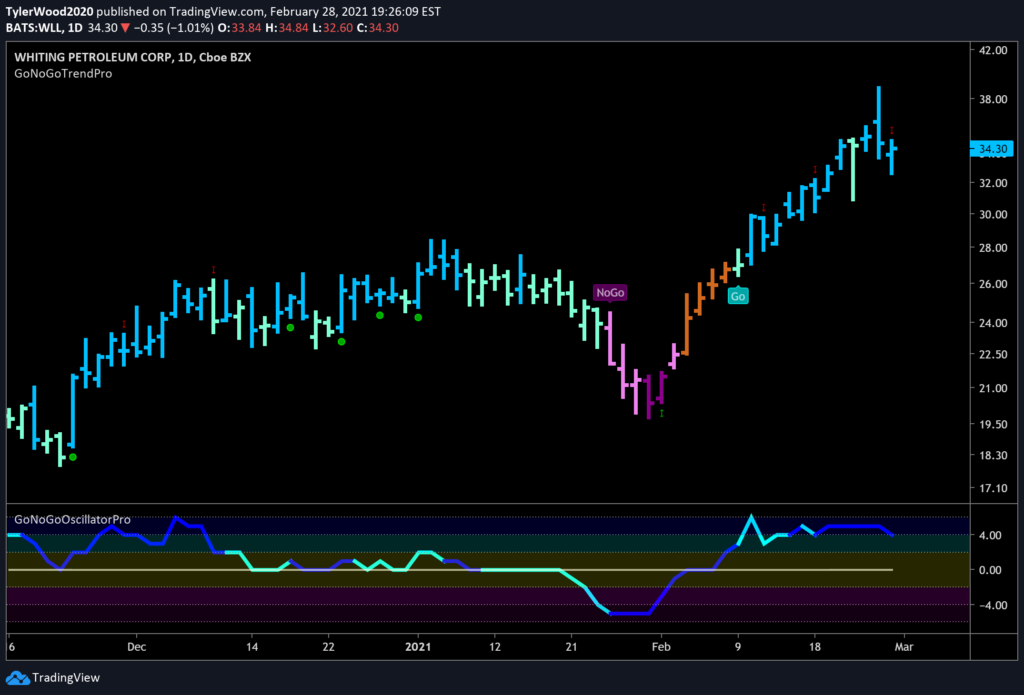
Task: Click the 18.30 price axis label
Action: click(993, 455)
